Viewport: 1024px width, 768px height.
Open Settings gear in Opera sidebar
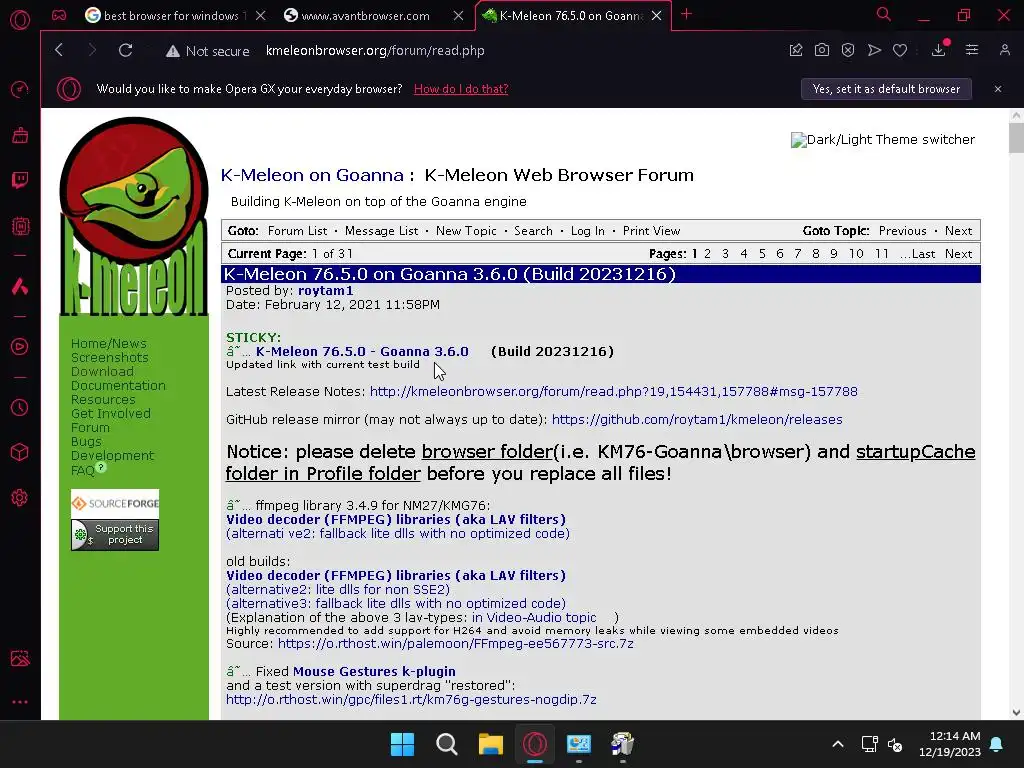tap(20, 498)
